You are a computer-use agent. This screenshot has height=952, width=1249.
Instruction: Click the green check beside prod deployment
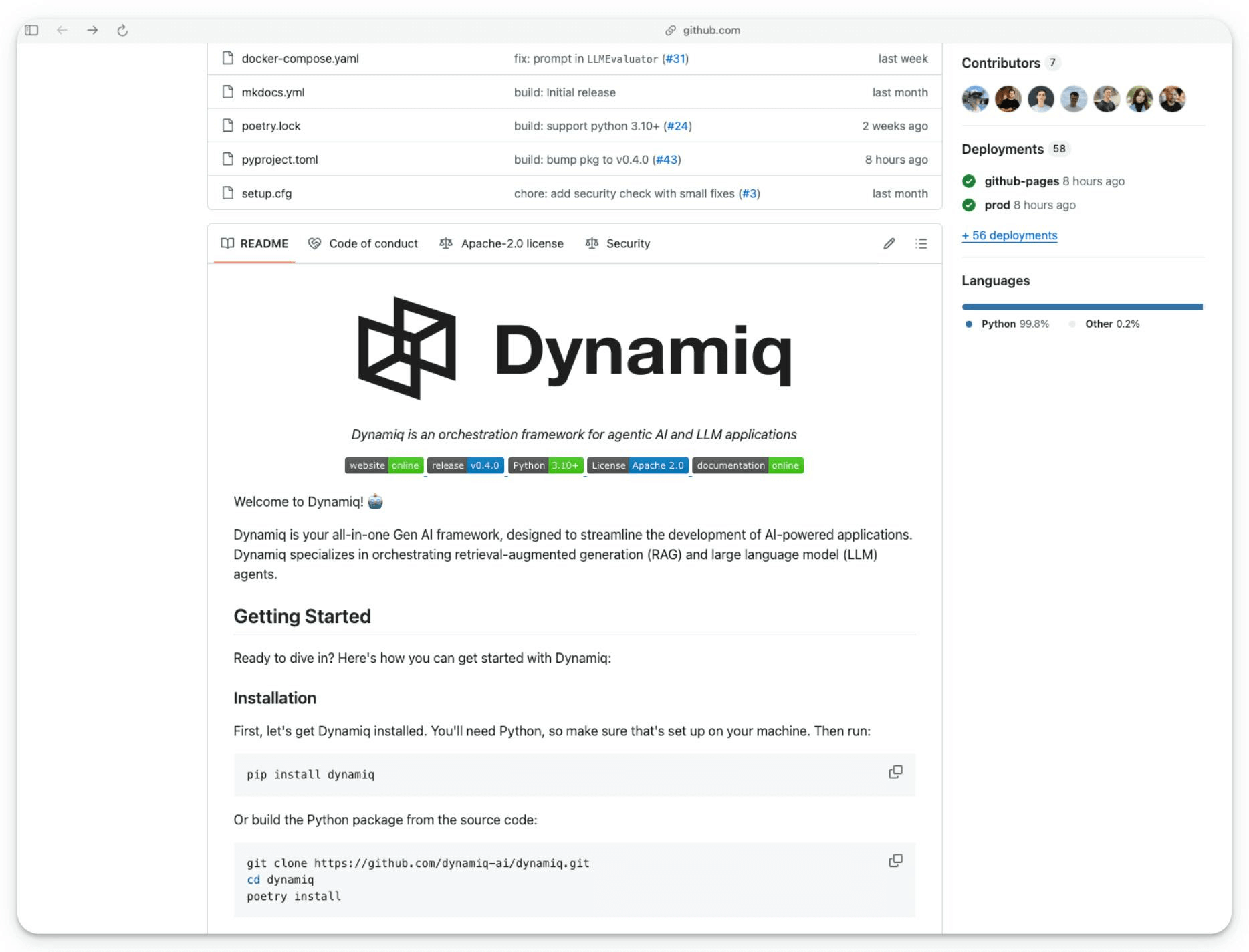pos(970,205)
